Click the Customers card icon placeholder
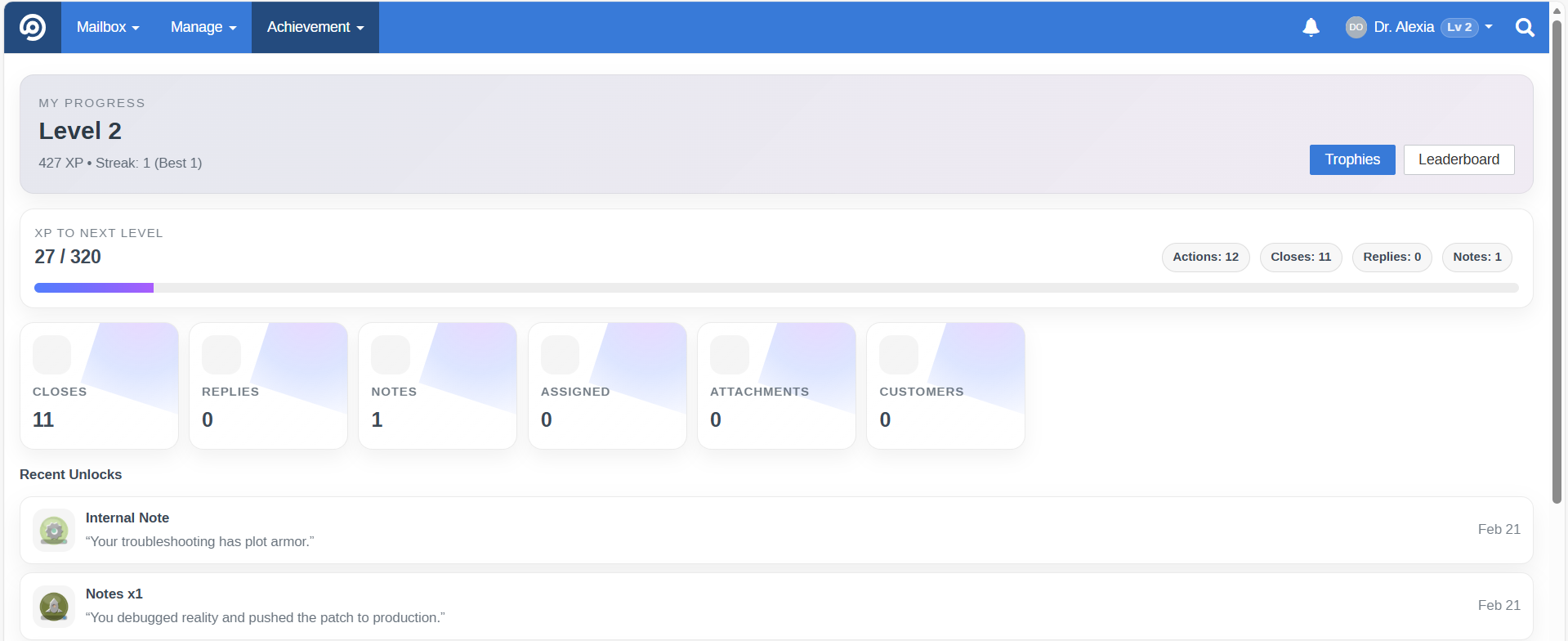Image resolution: width=1568 pixels, height=641 pixels. point(899,355)
